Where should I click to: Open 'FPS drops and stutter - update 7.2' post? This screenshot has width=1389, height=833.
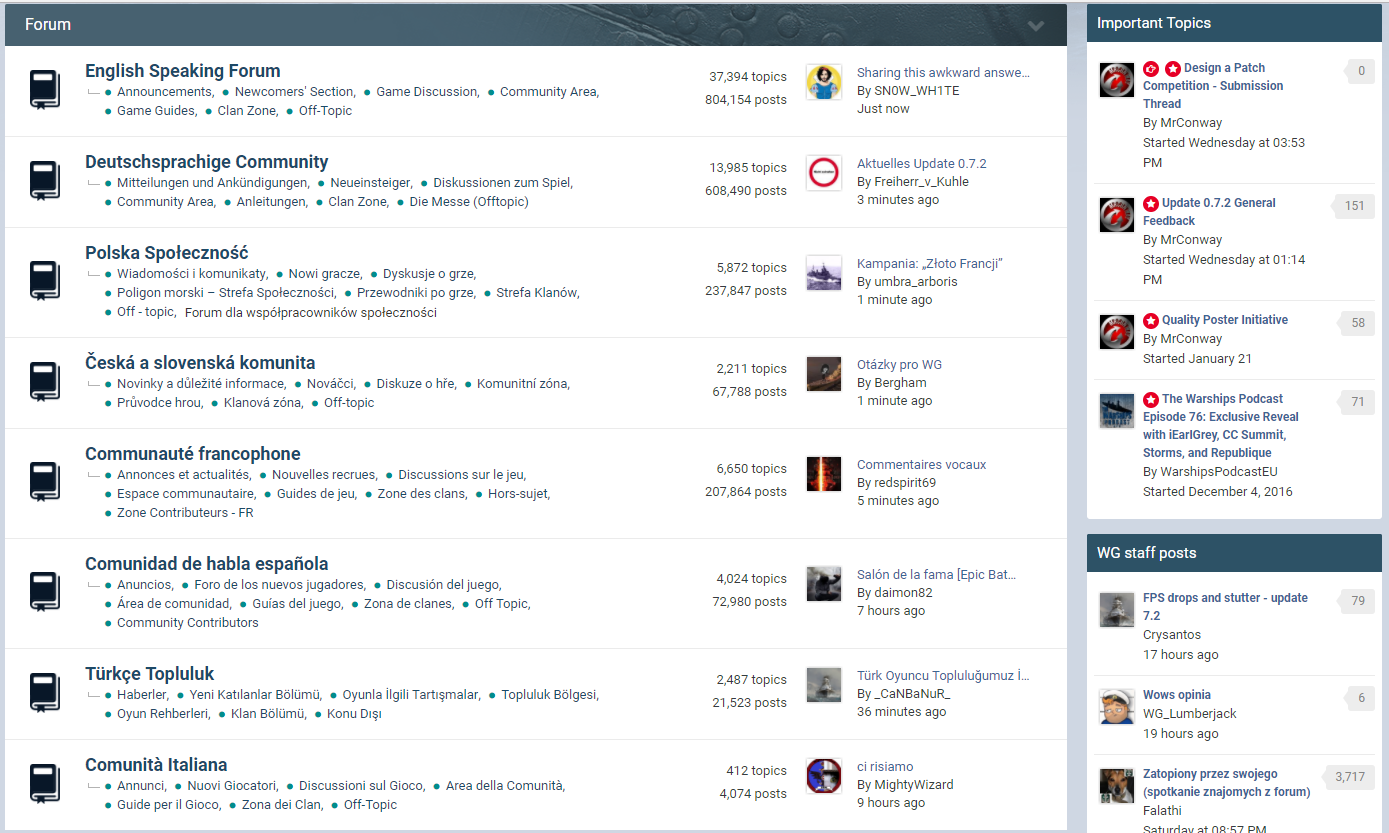[x=1225, y=606]
